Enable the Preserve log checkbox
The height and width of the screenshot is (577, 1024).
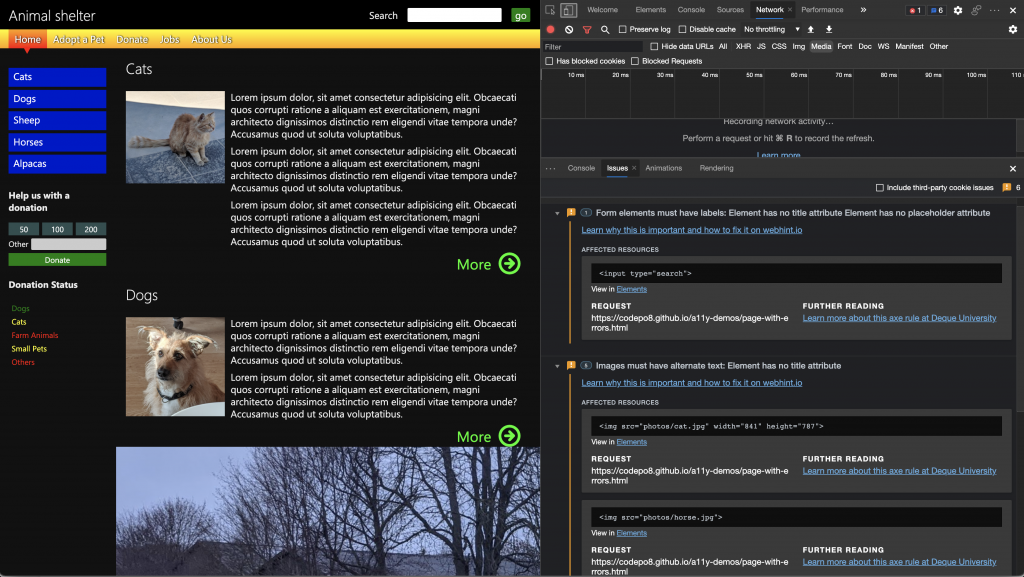(x=622, y=29)
